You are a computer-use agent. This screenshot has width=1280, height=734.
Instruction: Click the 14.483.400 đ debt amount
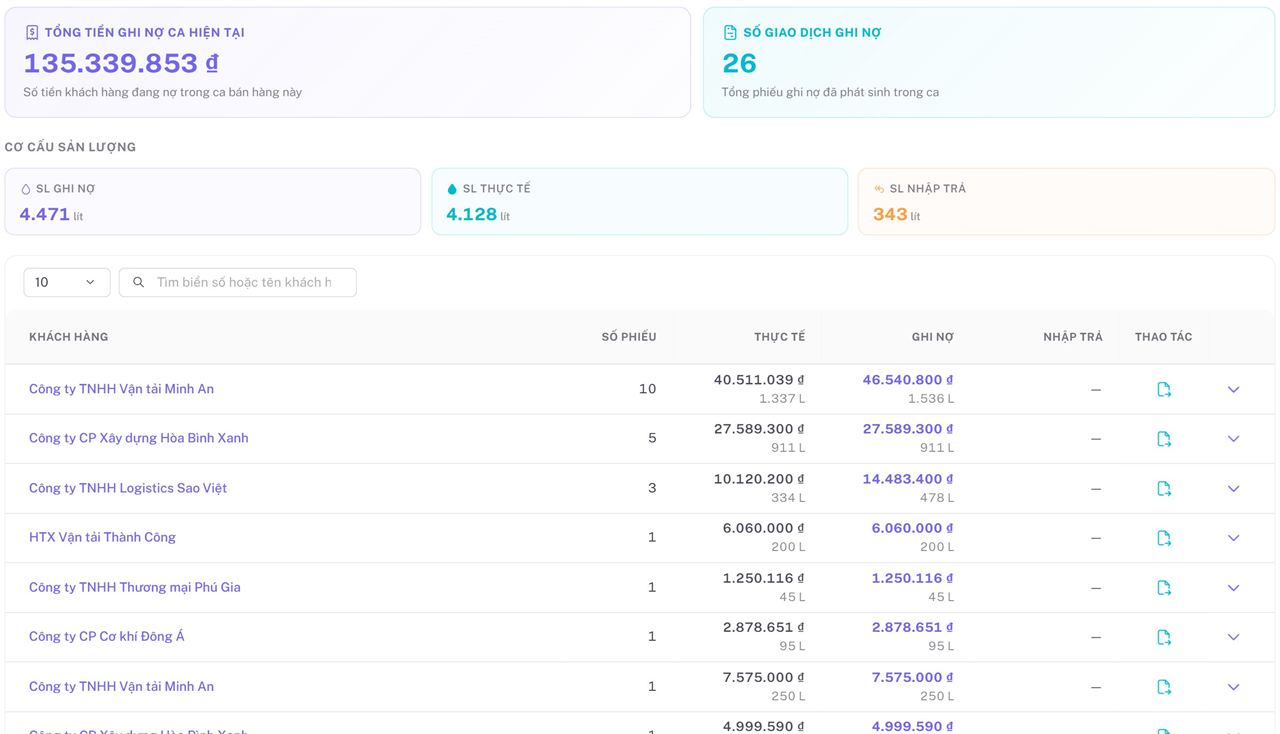pyautogui.click(x=908, y=479)
